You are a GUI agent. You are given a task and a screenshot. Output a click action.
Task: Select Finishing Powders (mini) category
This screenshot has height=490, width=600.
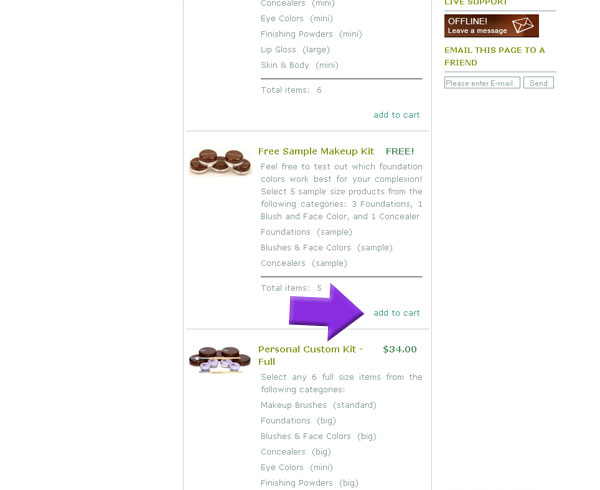[311, 34]
